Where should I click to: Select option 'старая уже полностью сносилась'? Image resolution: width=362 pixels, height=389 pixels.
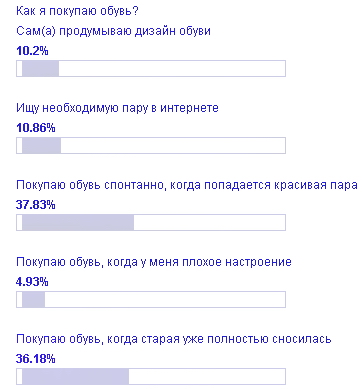(174, 339)
